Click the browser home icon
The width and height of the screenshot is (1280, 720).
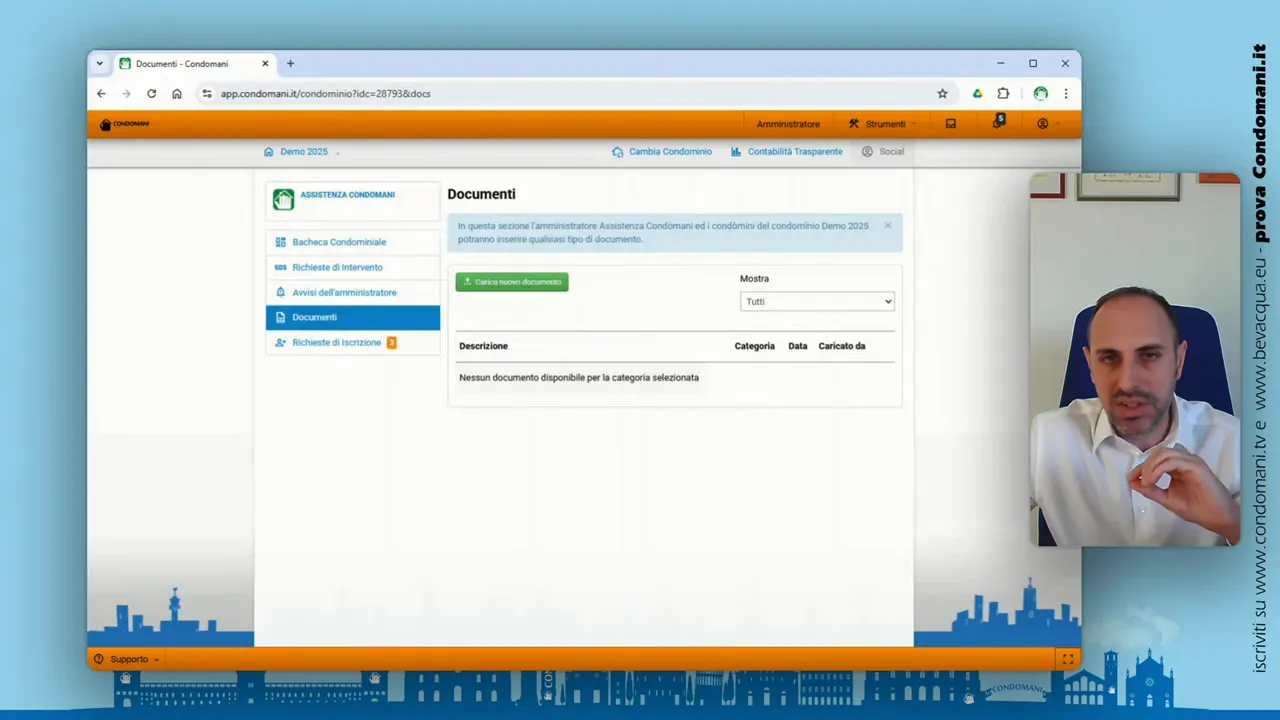point(177,93)
